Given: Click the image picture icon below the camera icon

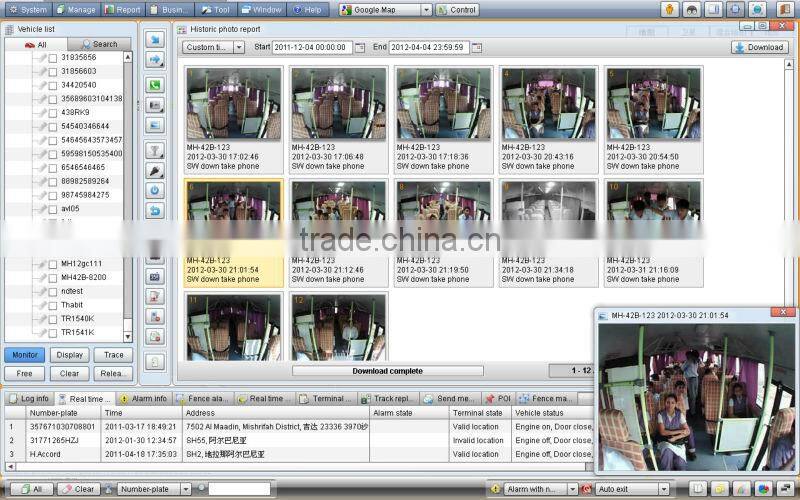Looking at the screenshot, I should 155,125.
